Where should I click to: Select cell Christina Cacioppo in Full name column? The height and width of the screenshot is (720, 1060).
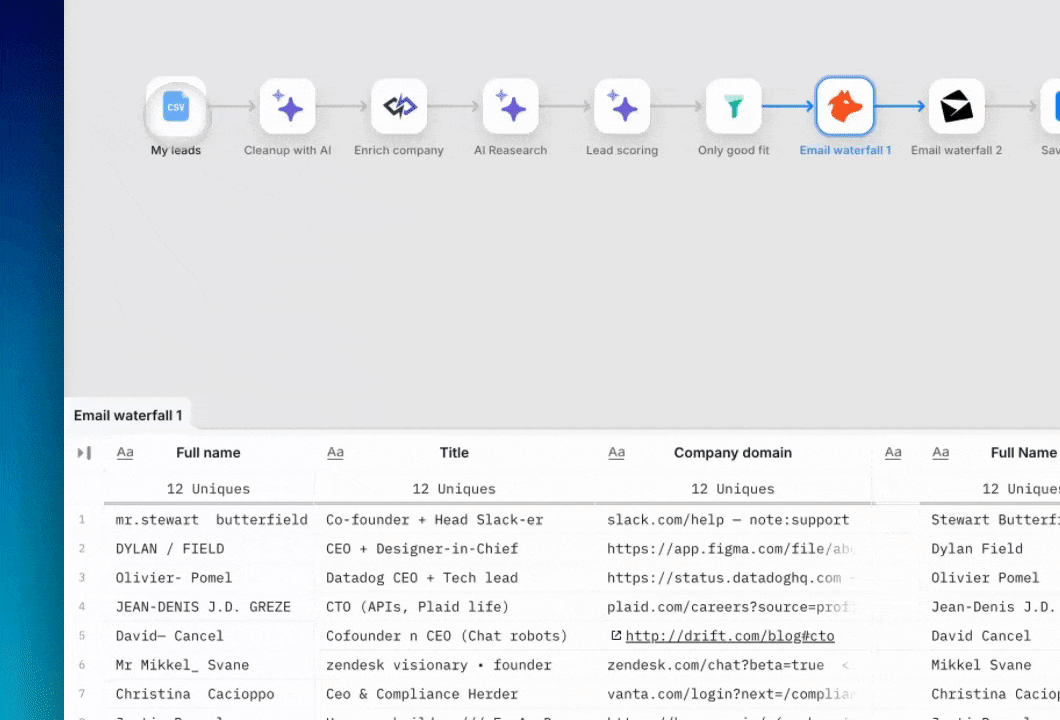[x=211, y=694]
